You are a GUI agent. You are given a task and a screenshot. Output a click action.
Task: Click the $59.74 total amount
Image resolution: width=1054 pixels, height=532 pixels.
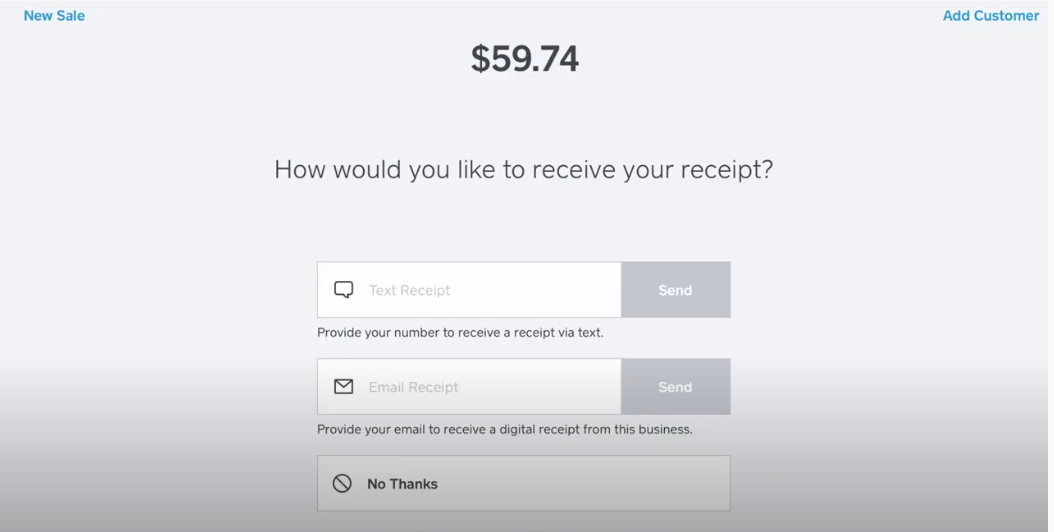pos(525,59)
